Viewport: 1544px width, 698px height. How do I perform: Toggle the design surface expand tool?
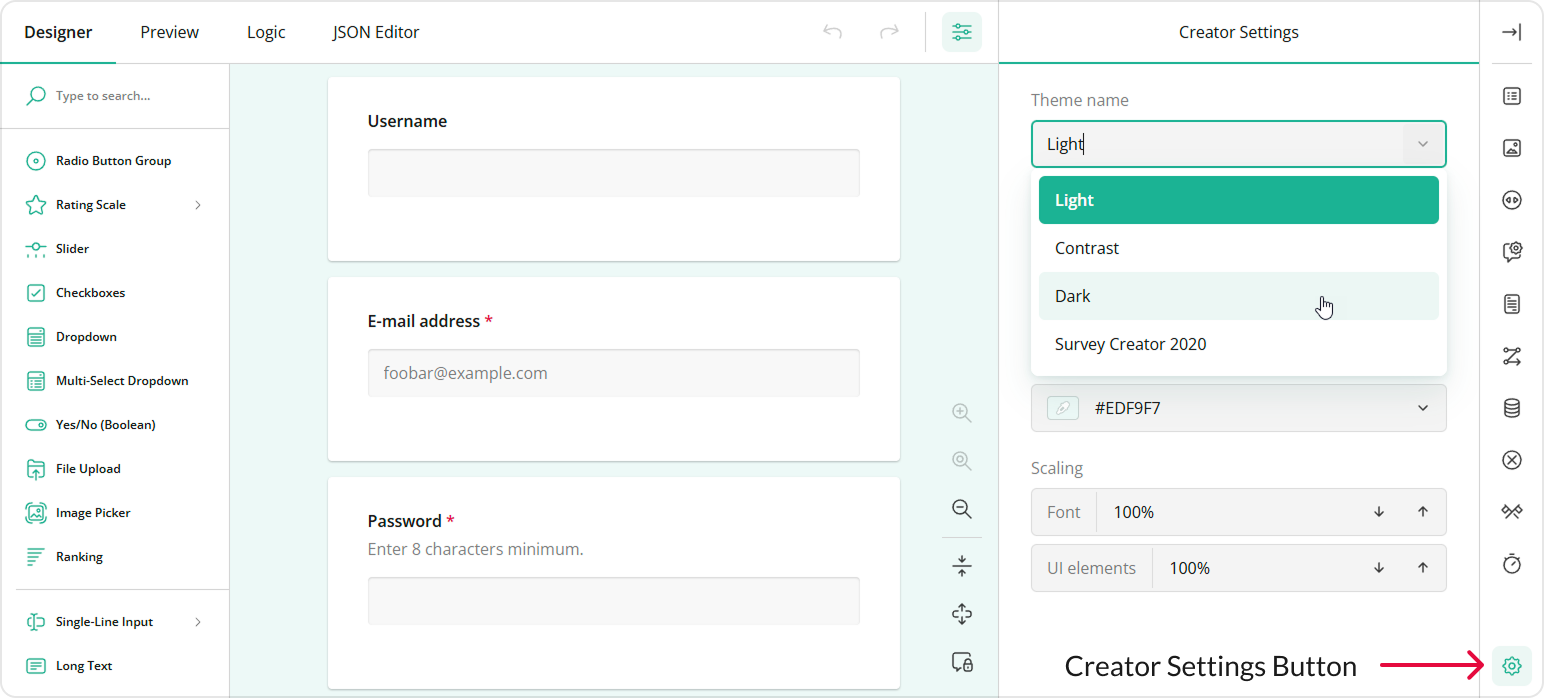point(961,614)
